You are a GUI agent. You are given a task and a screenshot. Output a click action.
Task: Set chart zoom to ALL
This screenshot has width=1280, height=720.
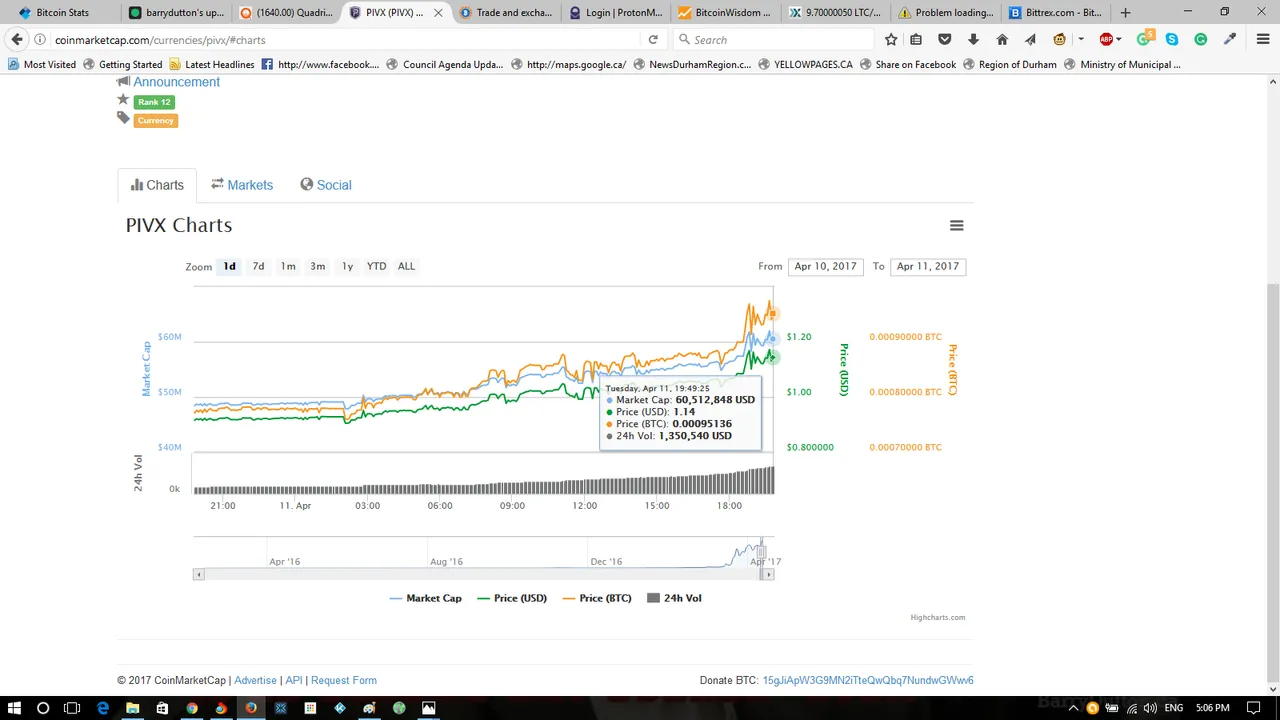406,266
